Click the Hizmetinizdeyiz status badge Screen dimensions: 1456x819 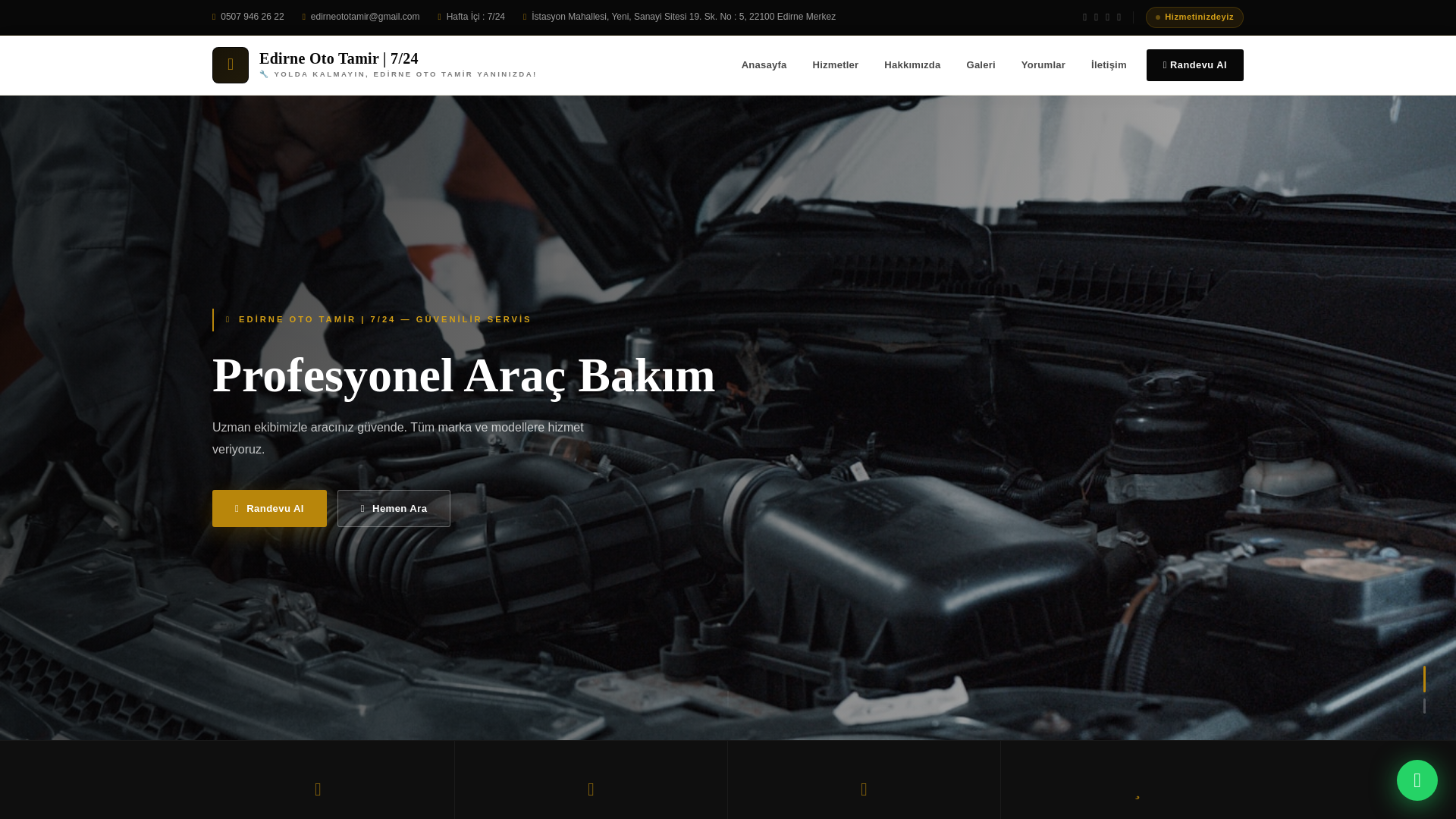click(x=1194, y=17)
